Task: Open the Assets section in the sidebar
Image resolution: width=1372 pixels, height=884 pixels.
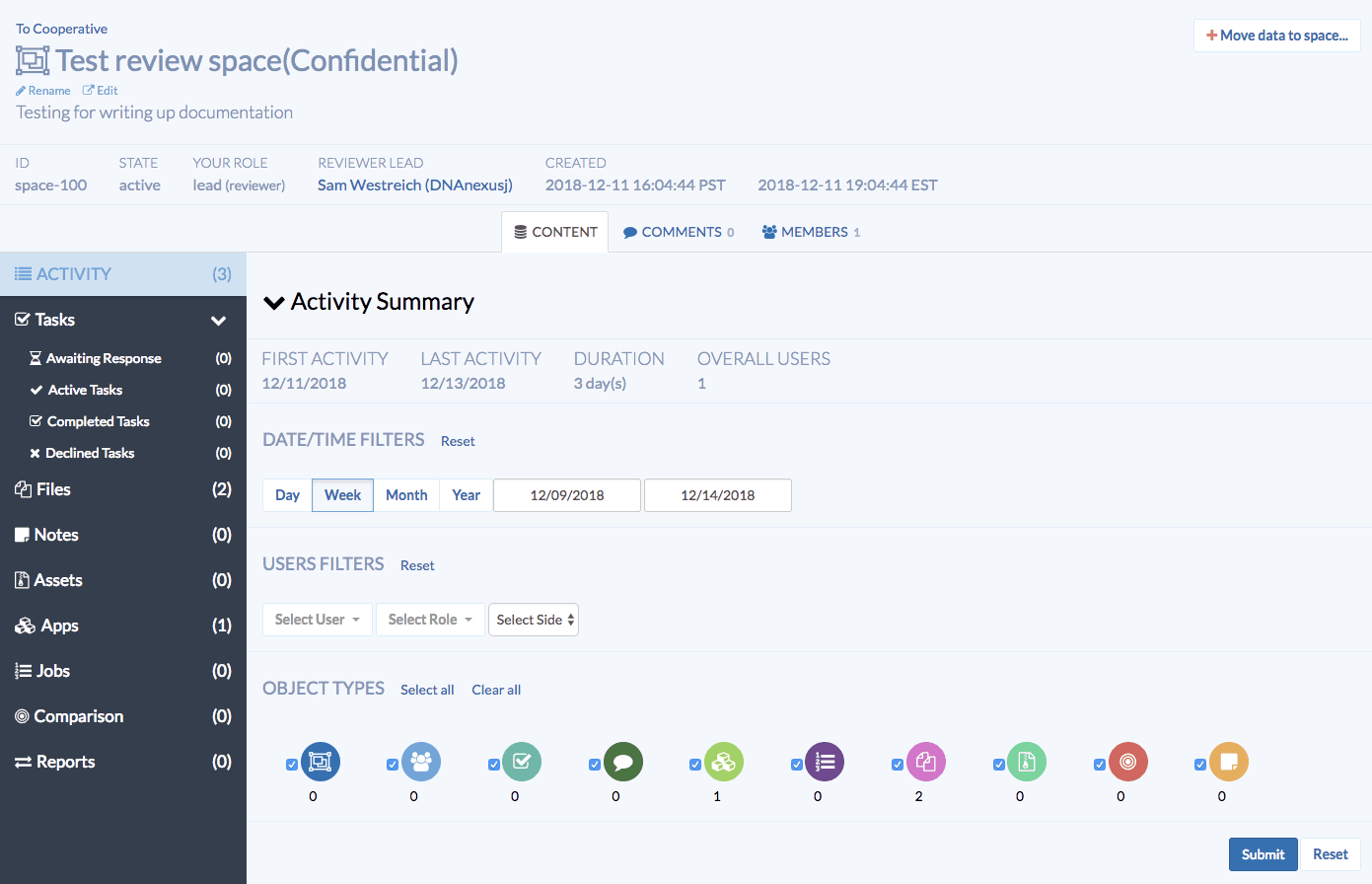Action: coord(56,579)
